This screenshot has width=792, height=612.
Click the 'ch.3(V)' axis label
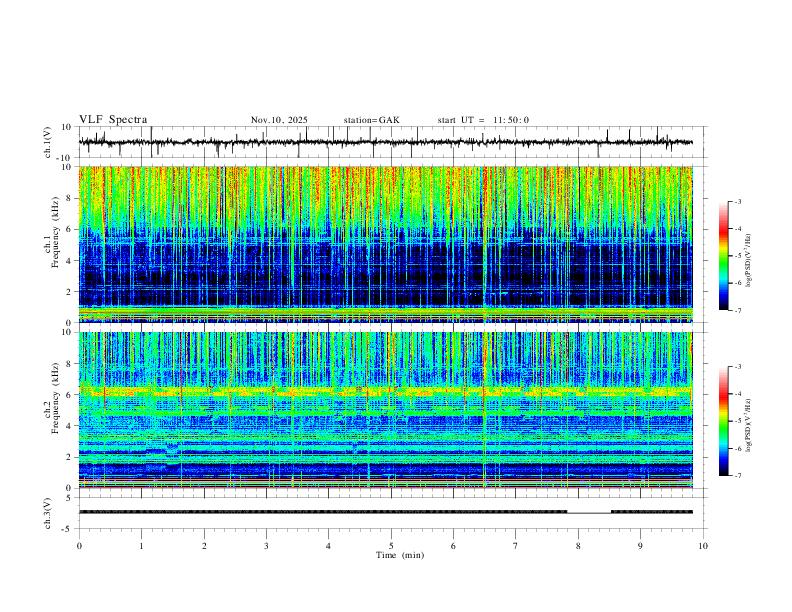coord(48,513)
